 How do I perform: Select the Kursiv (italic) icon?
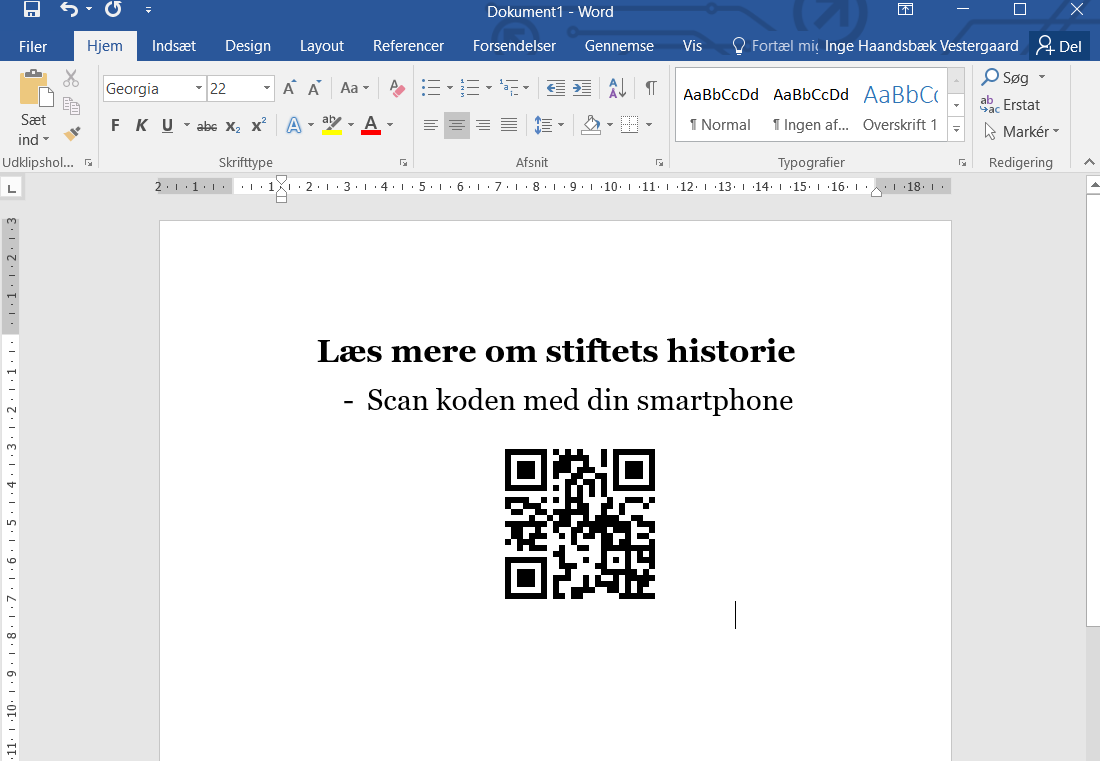pyautogui.click(x=142, y=125)
